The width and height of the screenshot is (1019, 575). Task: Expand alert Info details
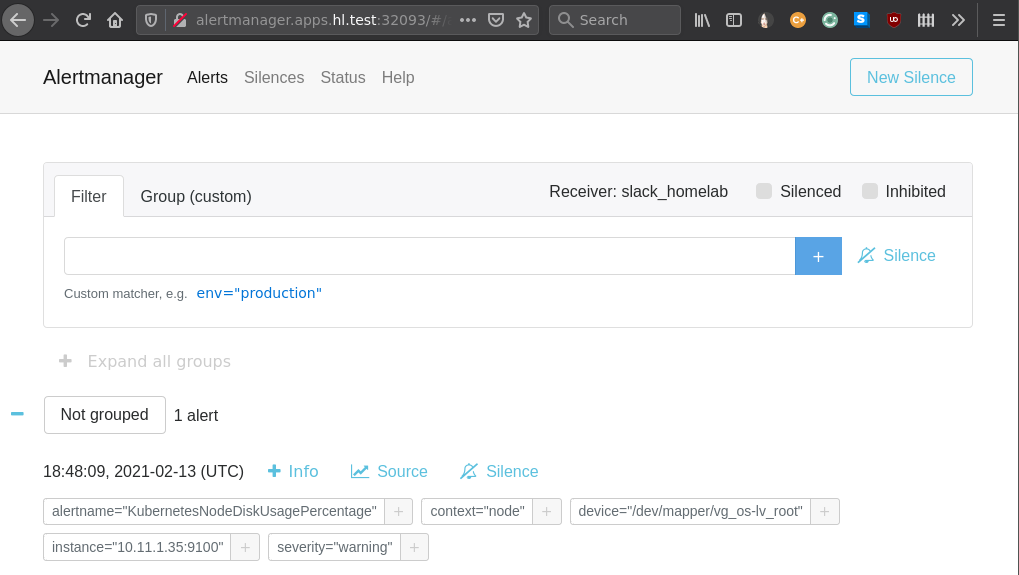293,471
